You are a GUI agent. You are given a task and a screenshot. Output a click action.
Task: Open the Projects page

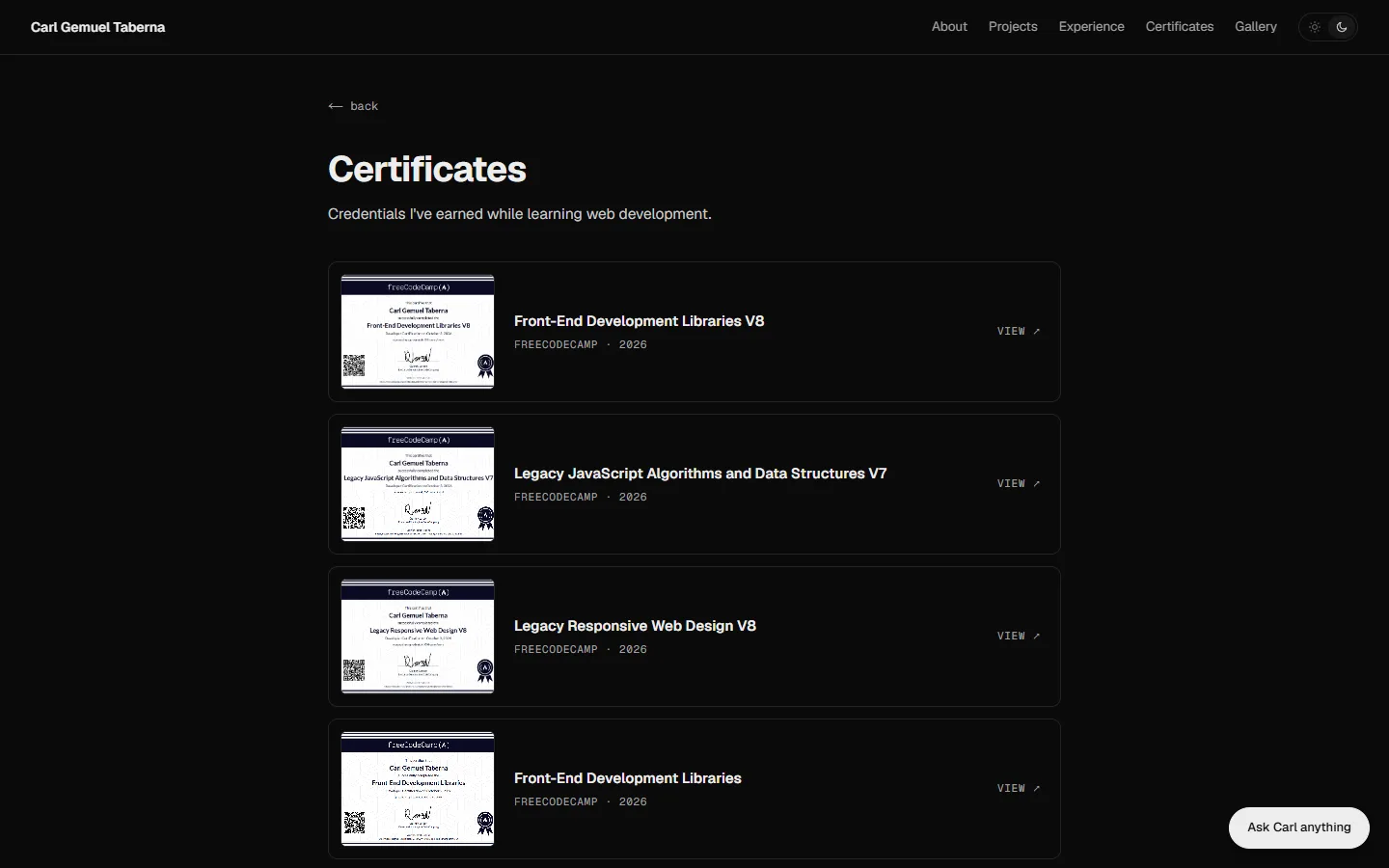click(x=1013, y=27)
